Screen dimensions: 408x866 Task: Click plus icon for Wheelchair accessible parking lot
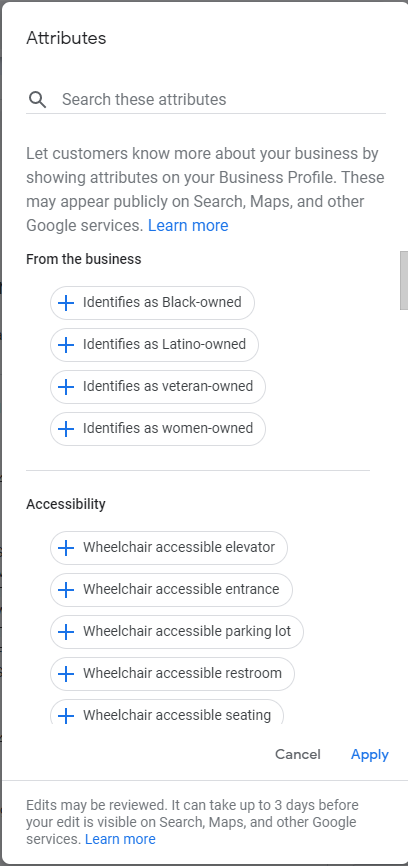tap(66, 632)
